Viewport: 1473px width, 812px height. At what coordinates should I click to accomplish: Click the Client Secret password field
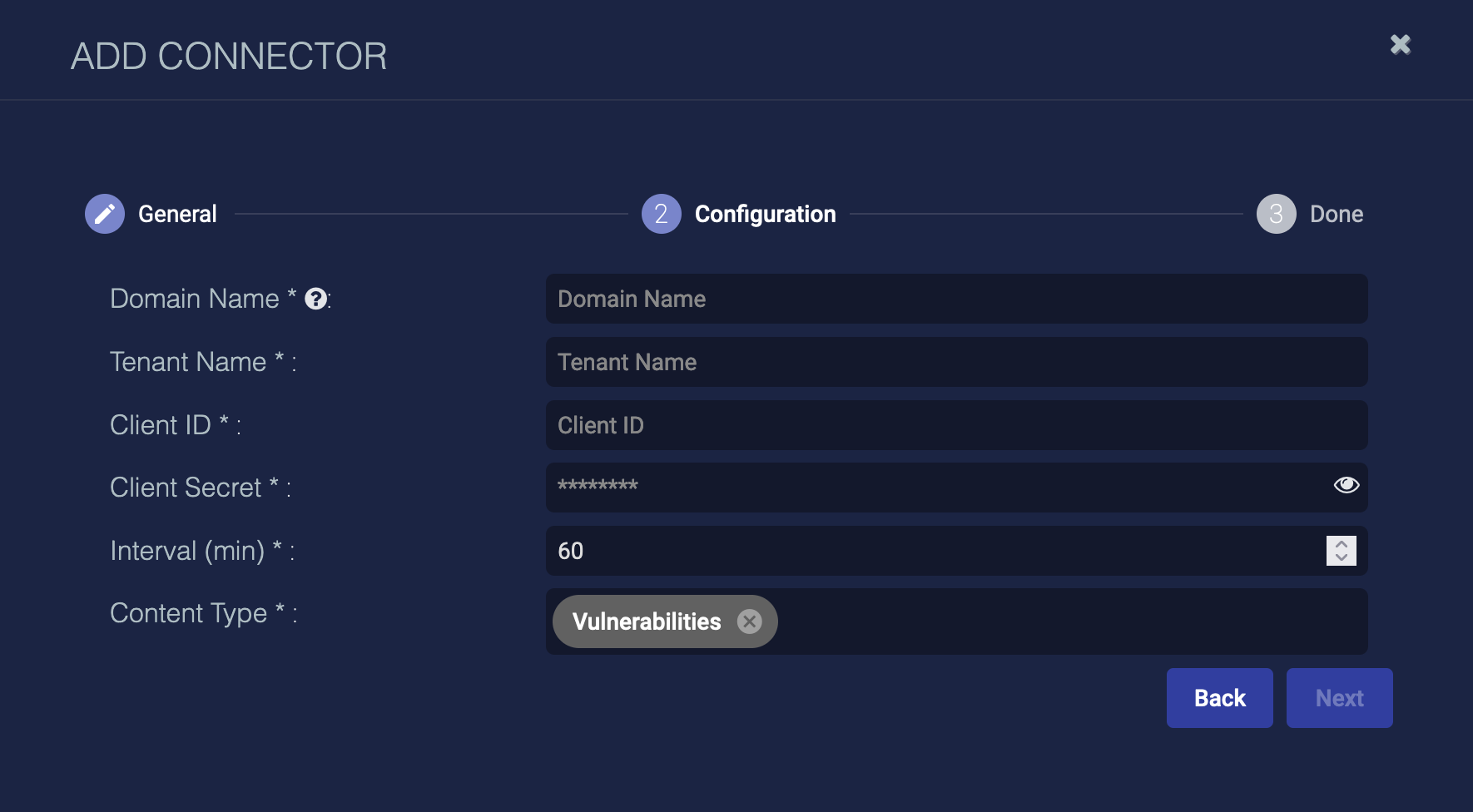tap(932, 487)
